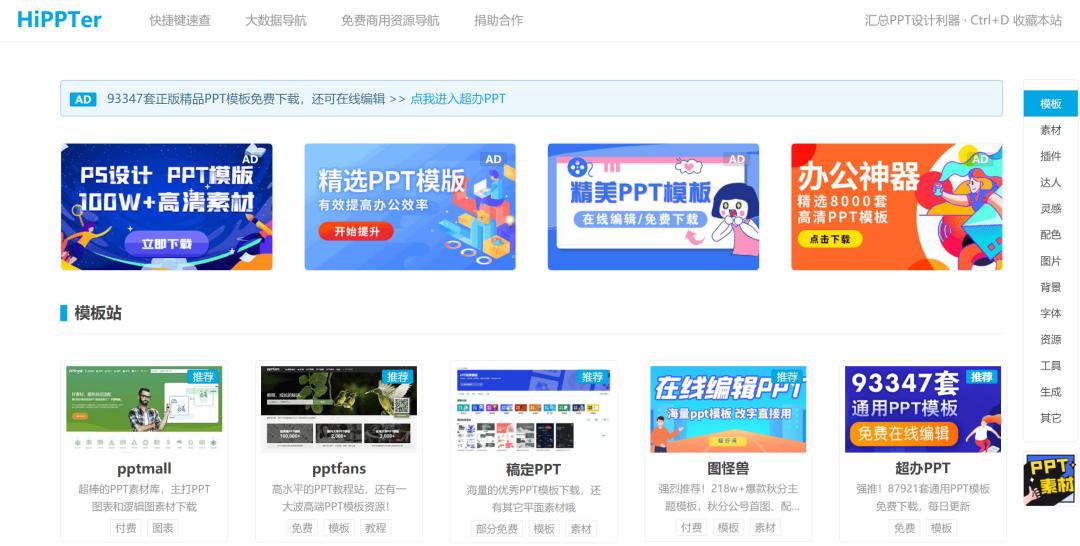This screenshot has width=1080, height=546.
Task: Click 点击下载 yellow button
Action: point(829,239)
